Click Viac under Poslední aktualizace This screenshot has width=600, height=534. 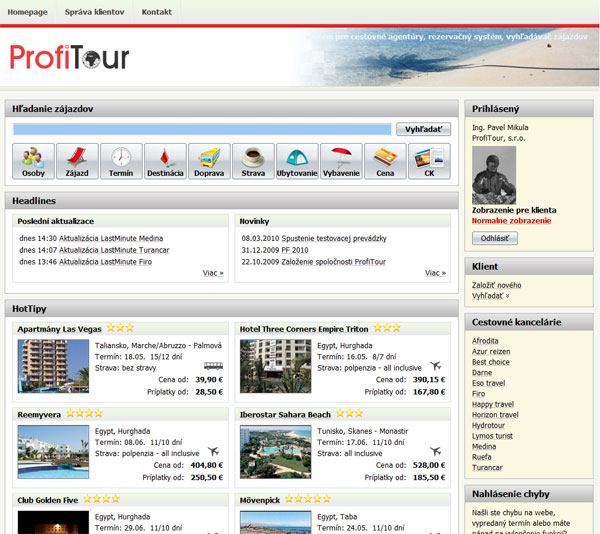(x=213, y=273)
